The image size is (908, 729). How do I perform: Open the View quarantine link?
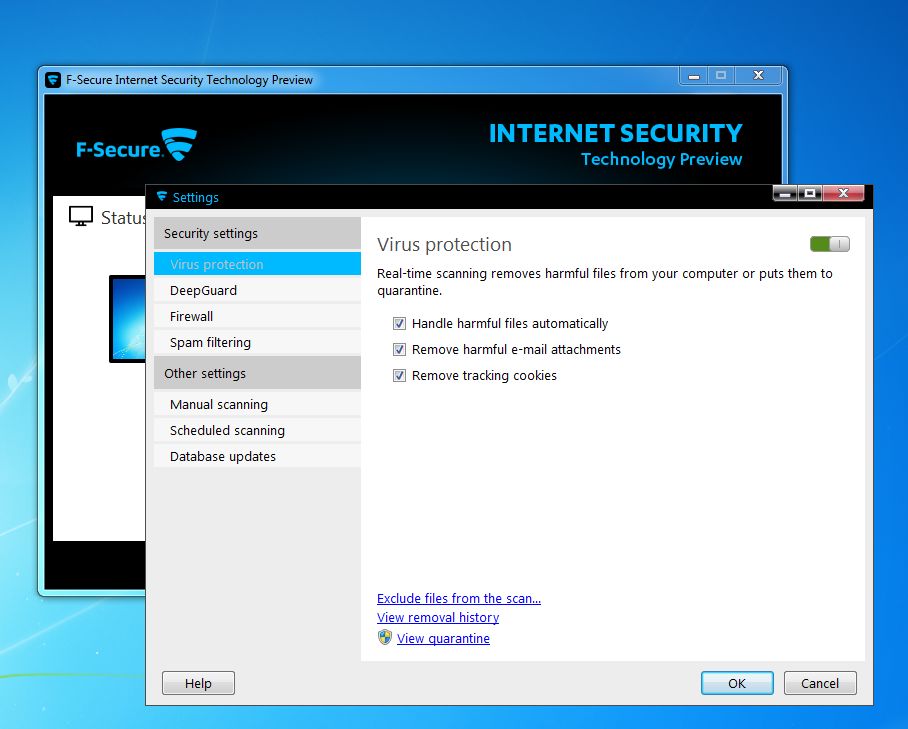(443, 638)
